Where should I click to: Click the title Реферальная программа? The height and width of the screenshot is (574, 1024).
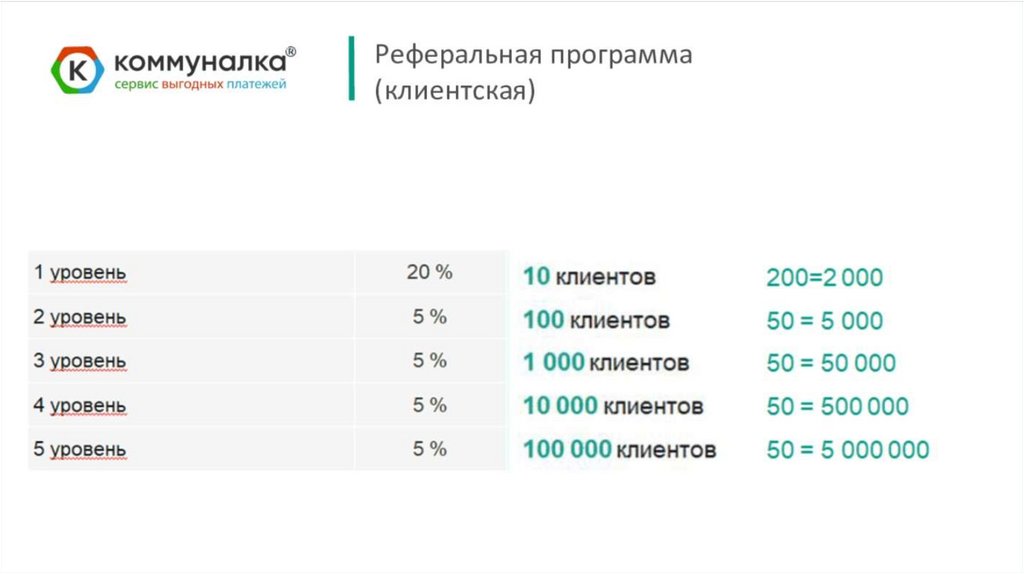click(533, 55)
